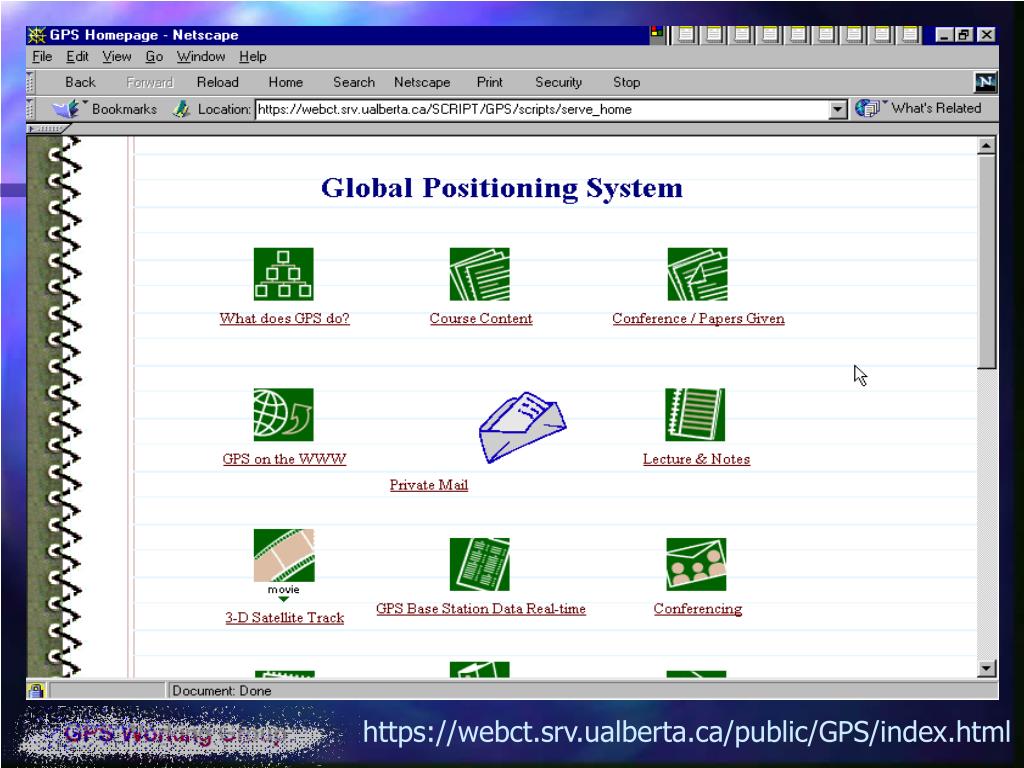
Task: Open the Window menu
Action: pyautogui.click(x=200, y=57)
